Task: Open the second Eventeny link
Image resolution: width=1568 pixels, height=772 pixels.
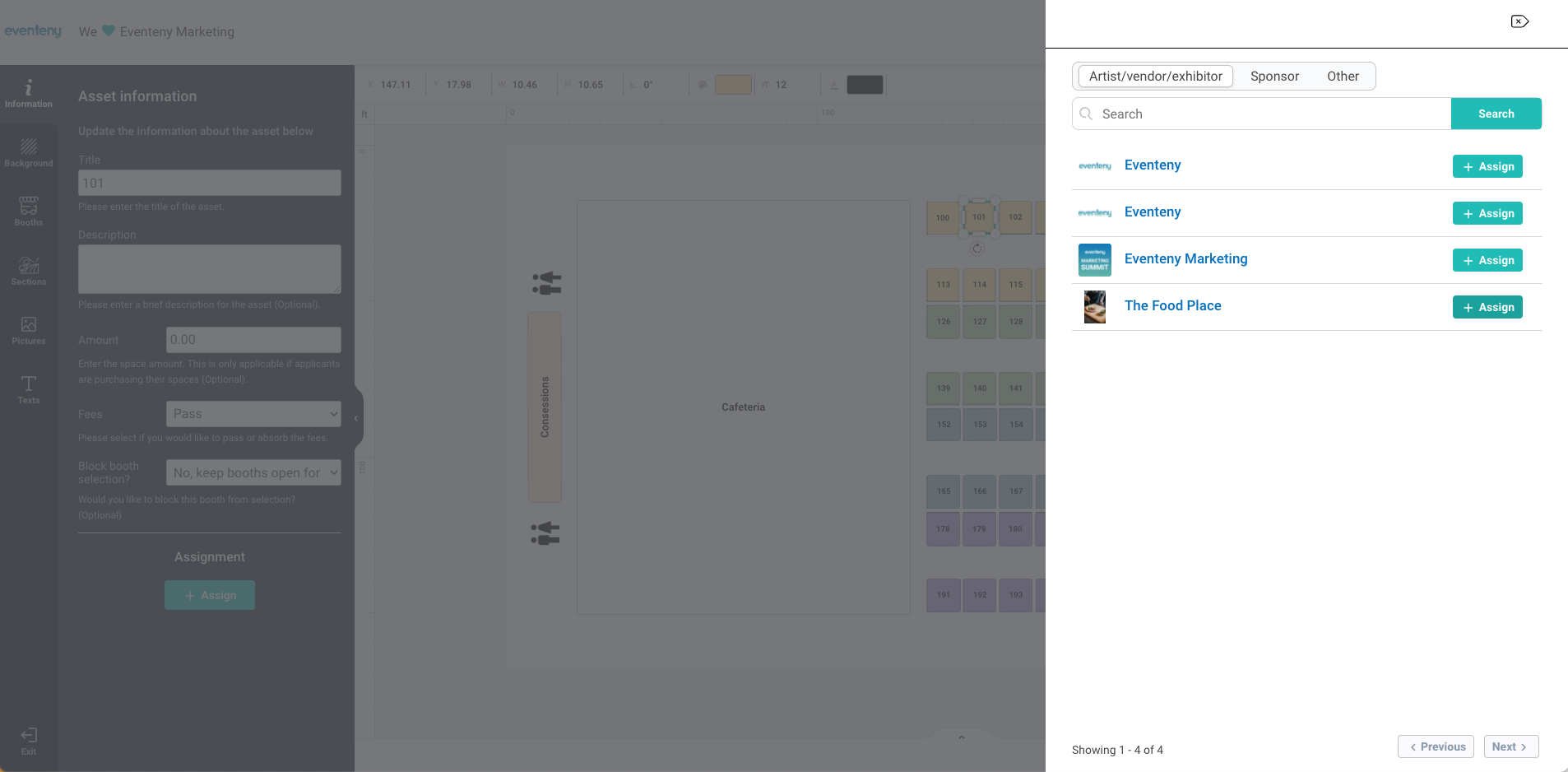Action: tap(1153, 212)
